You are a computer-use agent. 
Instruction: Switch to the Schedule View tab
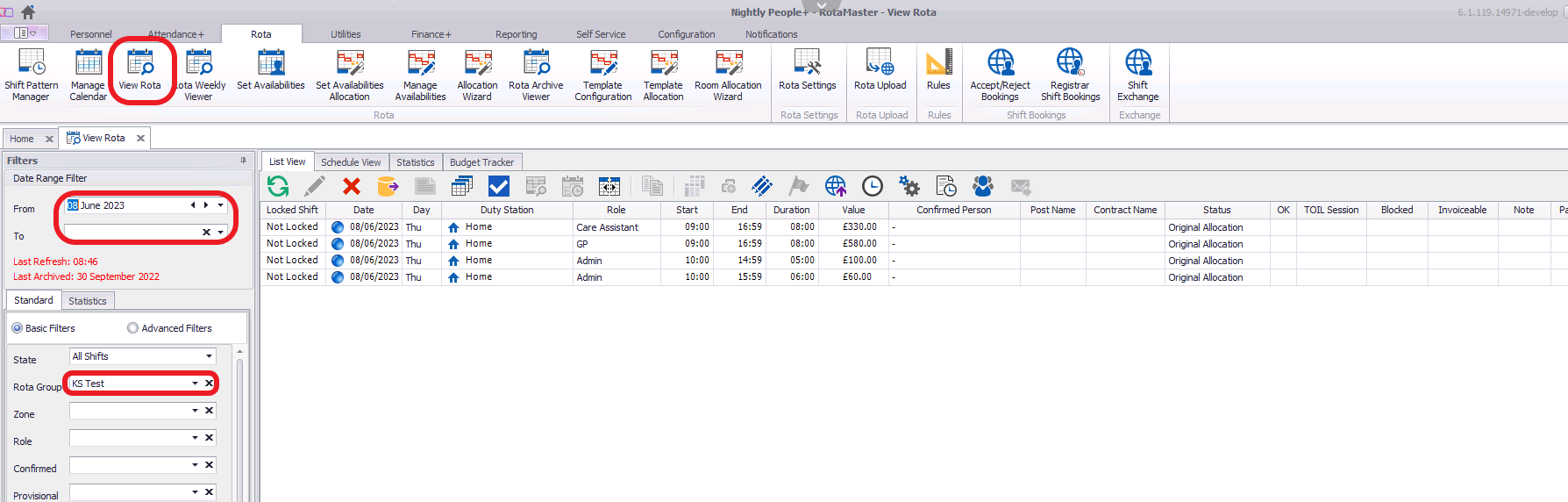(x=351, y=162)
